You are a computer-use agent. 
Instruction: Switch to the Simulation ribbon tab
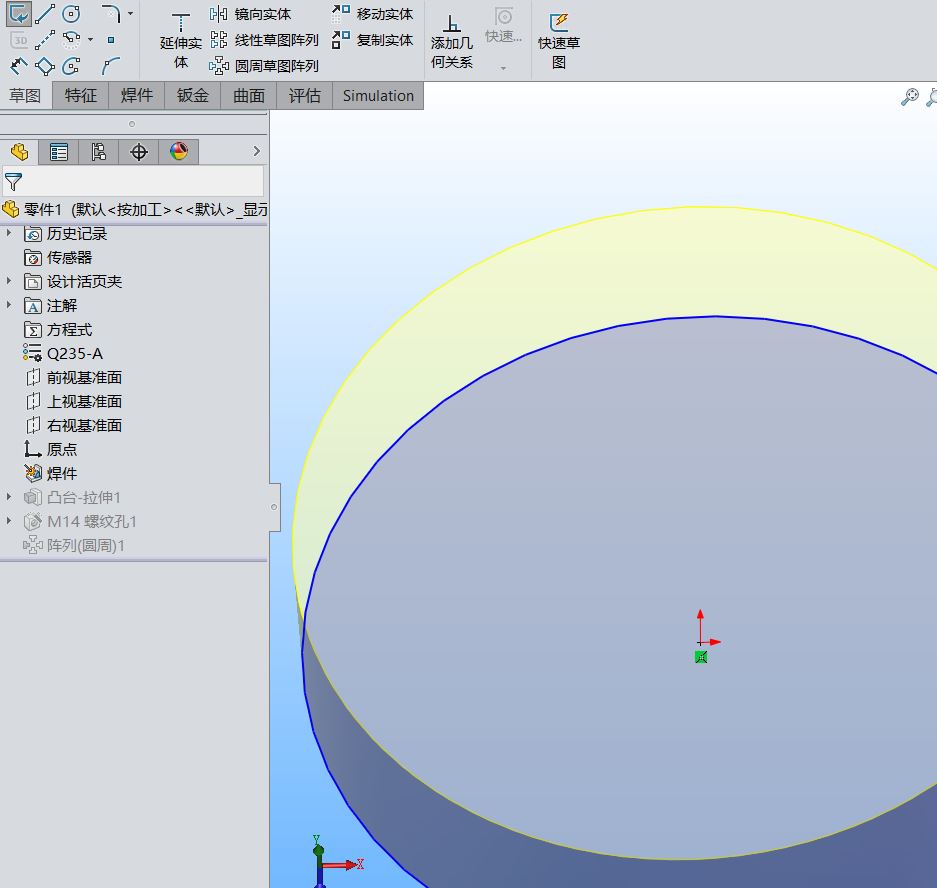pyautogui.click(x=378, y=96)
